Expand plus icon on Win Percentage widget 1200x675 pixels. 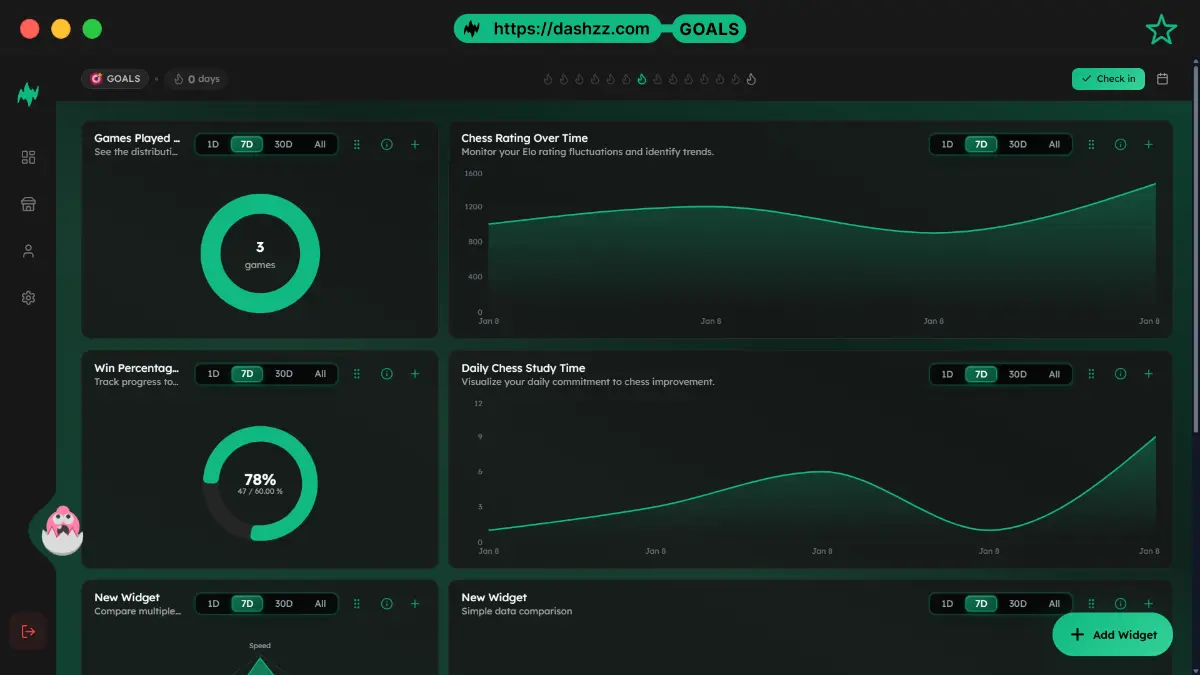click(415, 374)
